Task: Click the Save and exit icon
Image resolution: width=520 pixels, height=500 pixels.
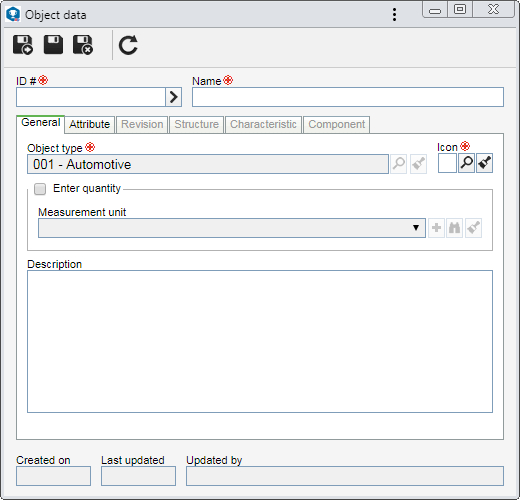Action: pos(83,45)
